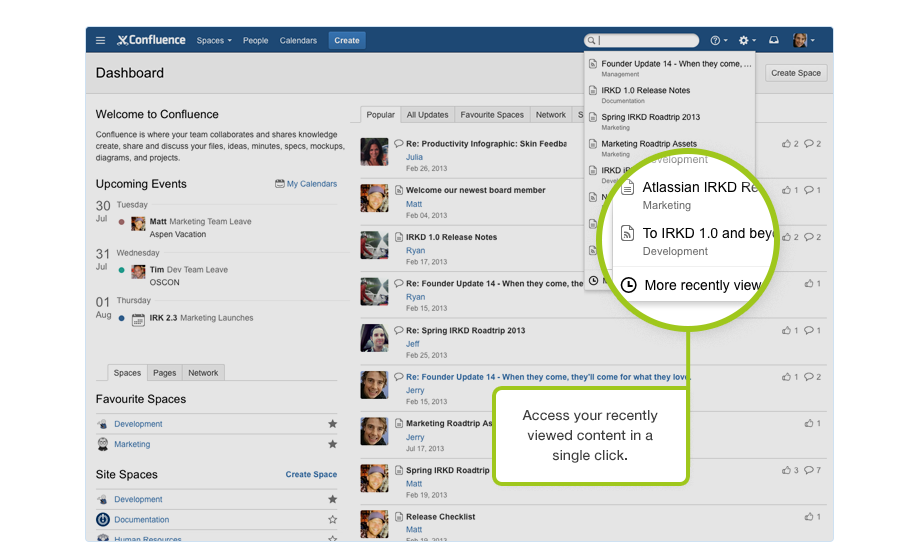Open Jeff's profile link

(x=413, y=344)
